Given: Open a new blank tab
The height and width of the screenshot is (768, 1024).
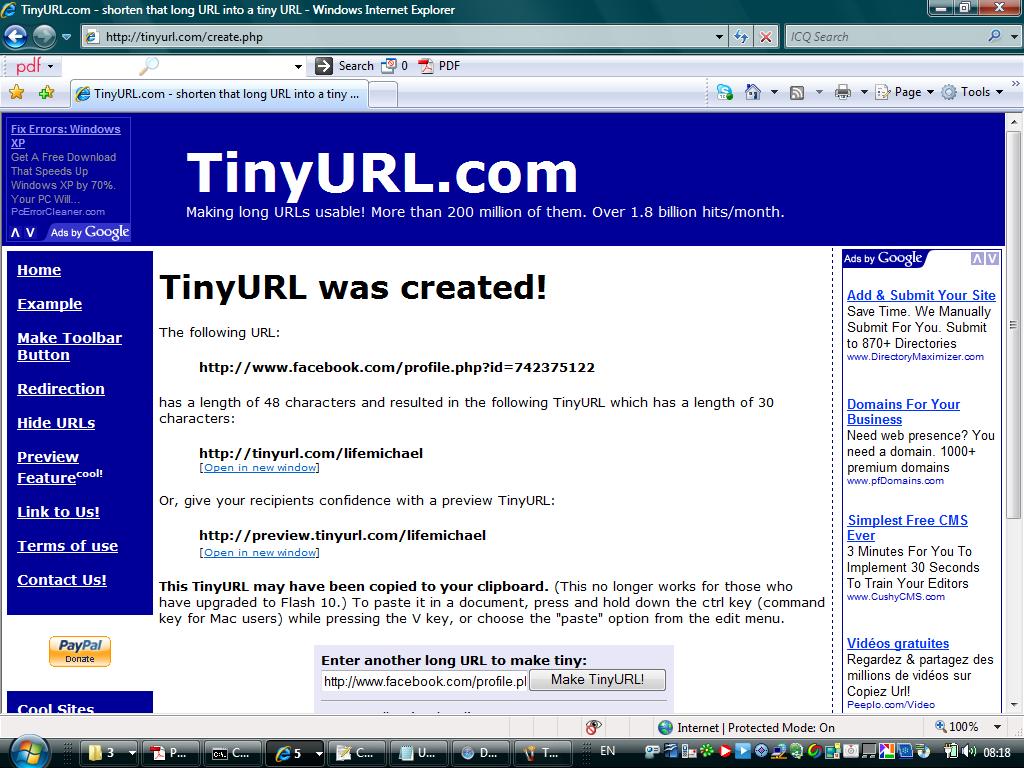Looking at the screenshot, I should [383, 95].
